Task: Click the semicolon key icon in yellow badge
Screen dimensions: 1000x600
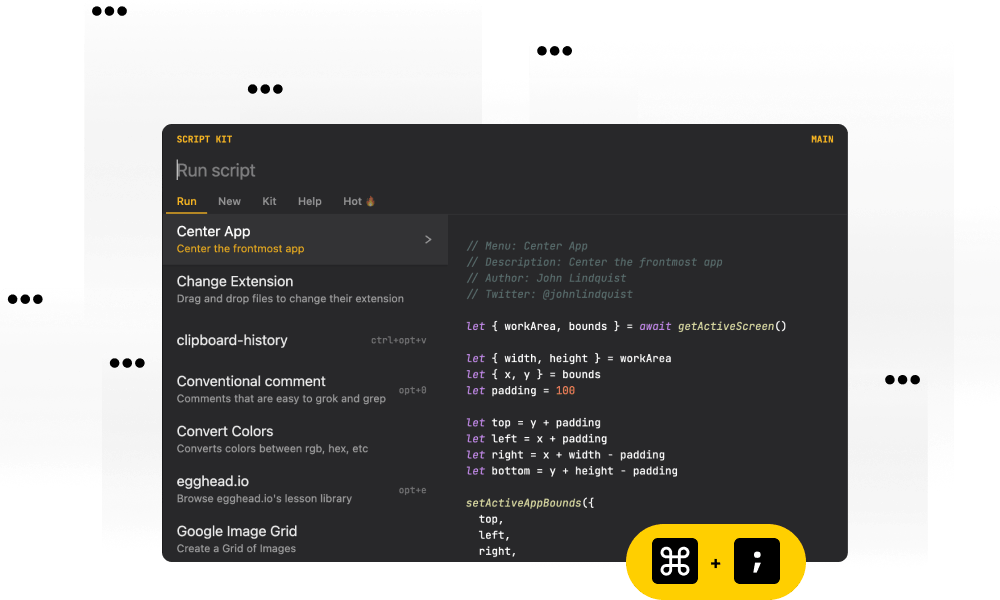Action: 757,561
